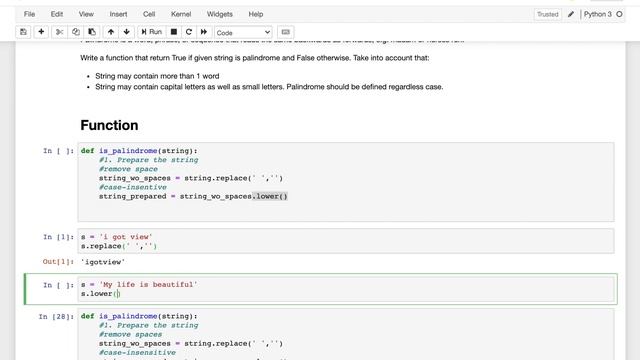
Task: Restart the kernel with the circular arrow
Action: [189, 32]
